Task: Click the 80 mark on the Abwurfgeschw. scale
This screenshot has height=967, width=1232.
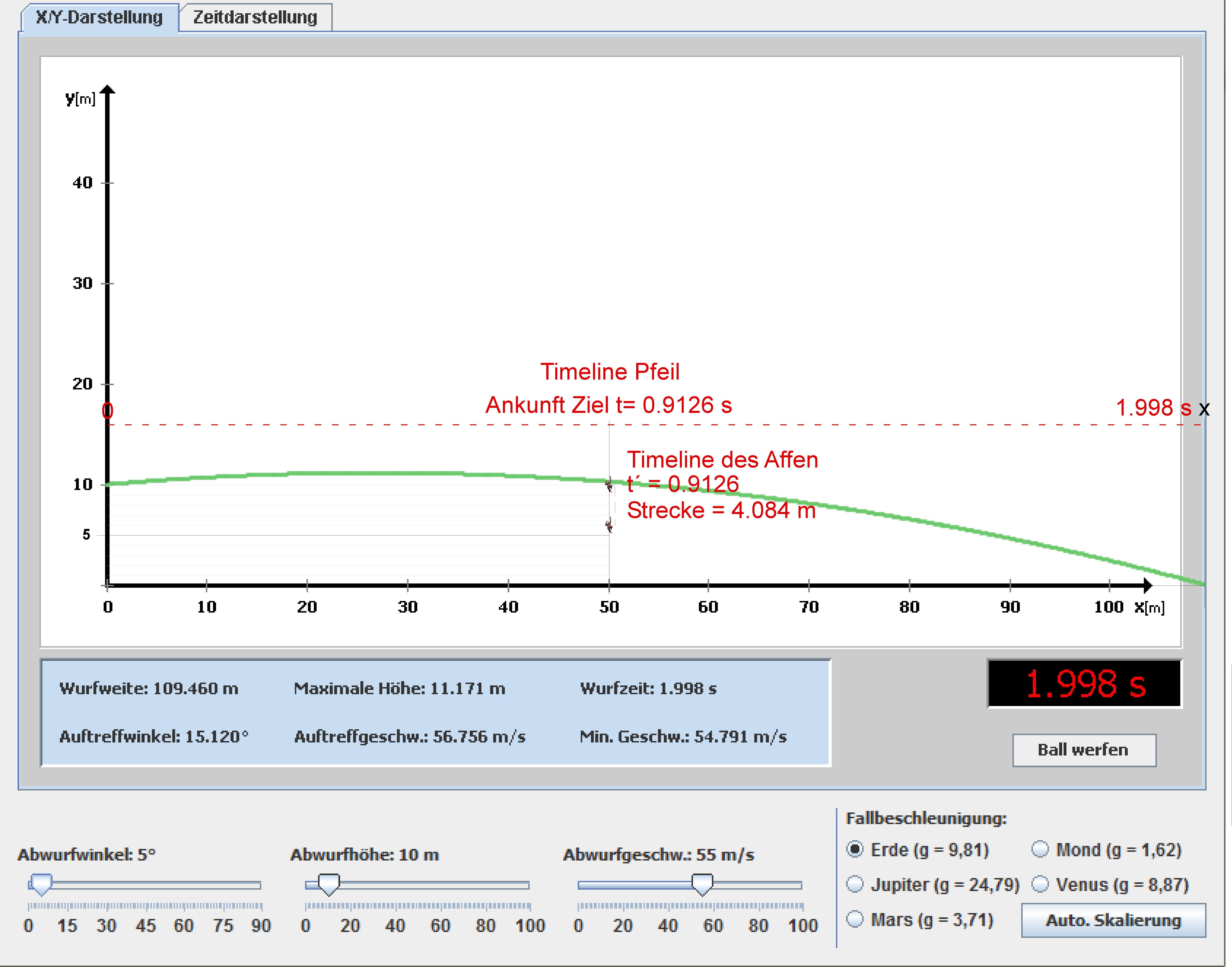Action: point(758,926)
